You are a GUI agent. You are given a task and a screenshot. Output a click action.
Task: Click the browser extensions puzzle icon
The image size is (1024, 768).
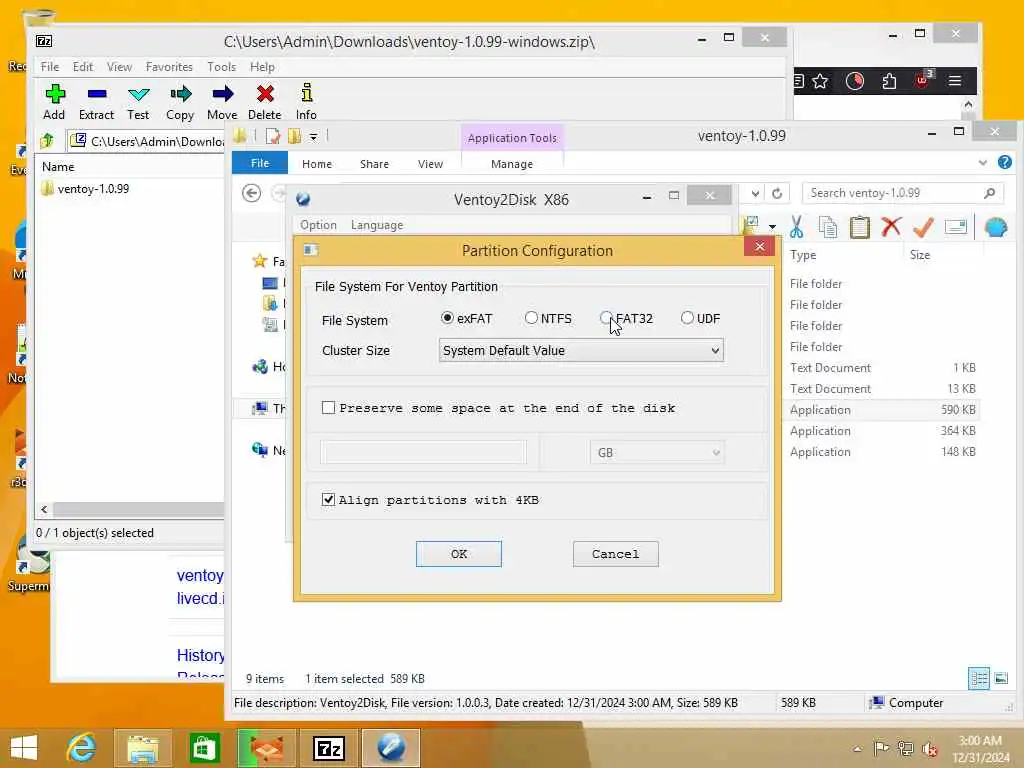[x=889, y=81]
